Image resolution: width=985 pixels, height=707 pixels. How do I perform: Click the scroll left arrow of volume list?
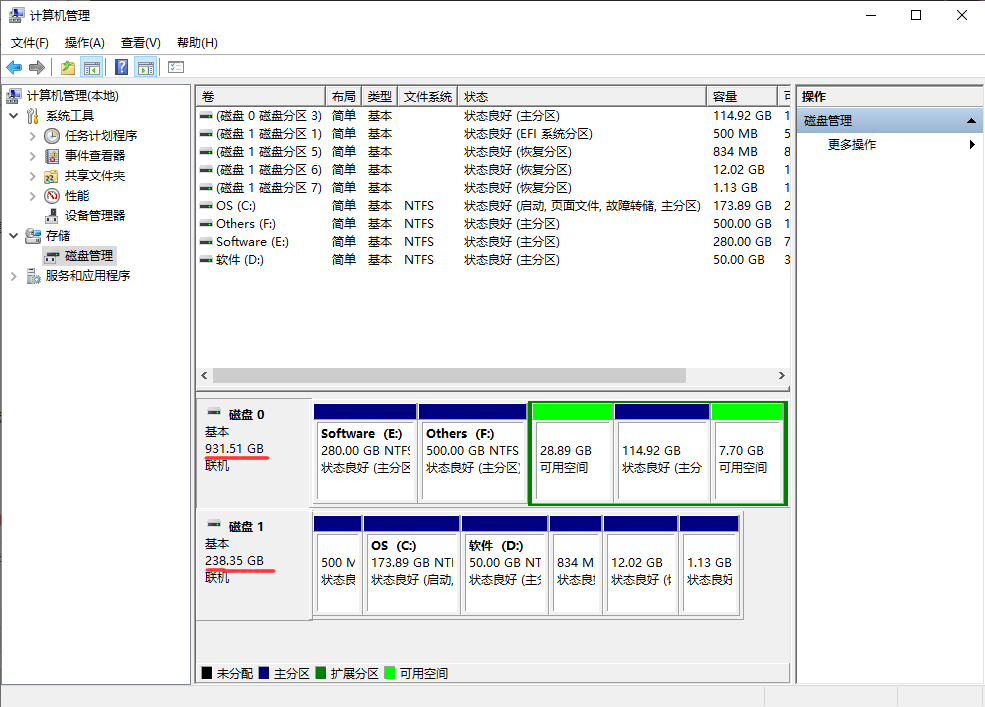pos(204,376)
